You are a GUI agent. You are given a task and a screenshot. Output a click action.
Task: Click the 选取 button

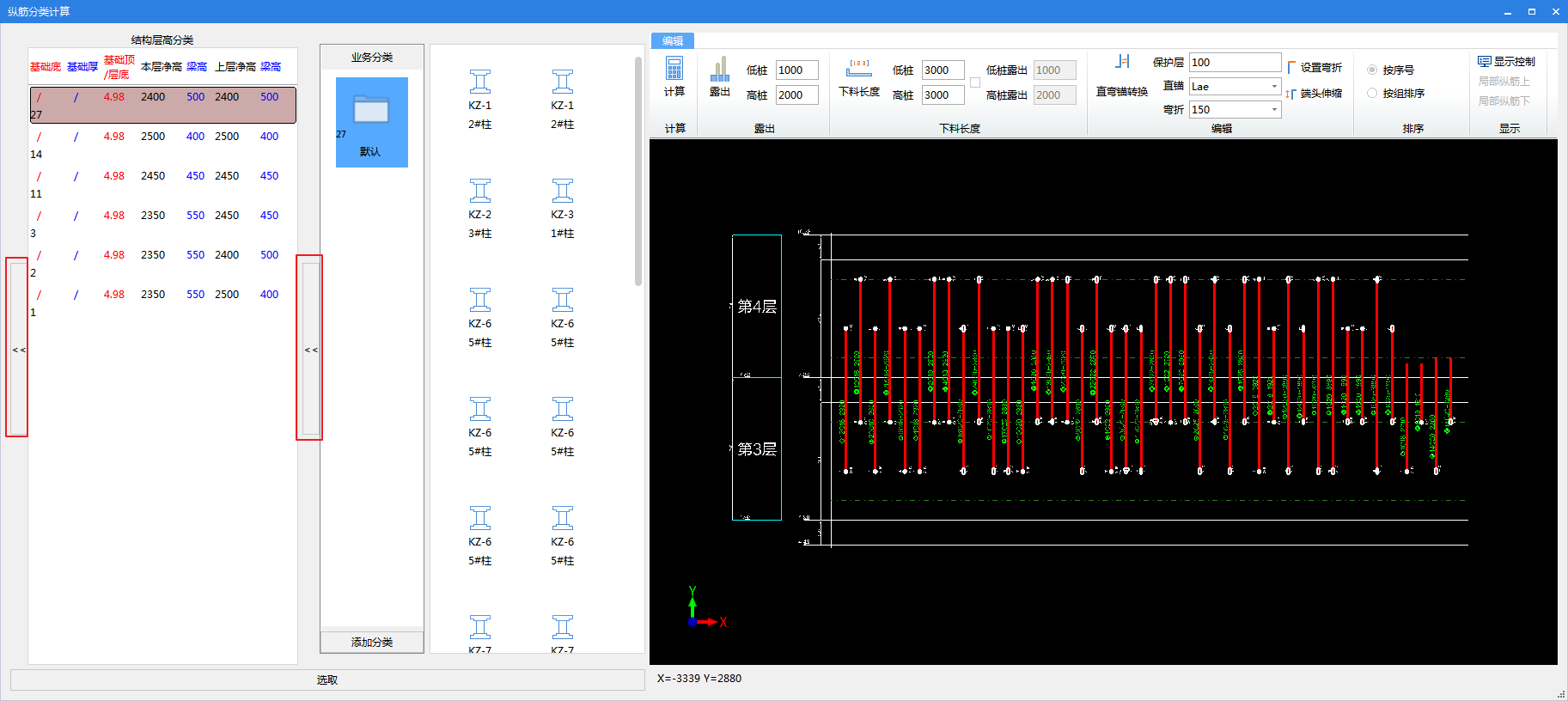(x=327, y=680)
